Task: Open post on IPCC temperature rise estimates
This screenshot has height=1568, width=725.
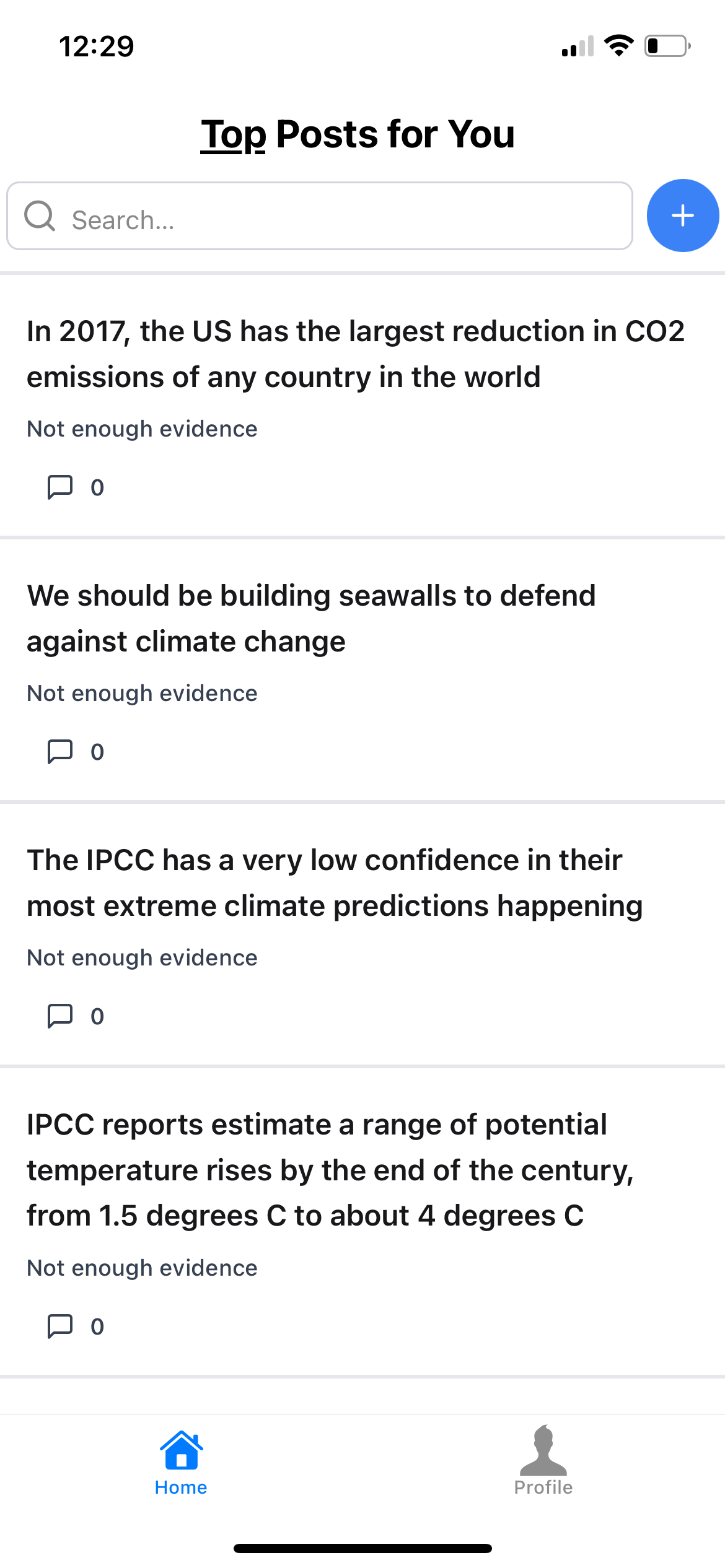Action: pos(330,1170)
